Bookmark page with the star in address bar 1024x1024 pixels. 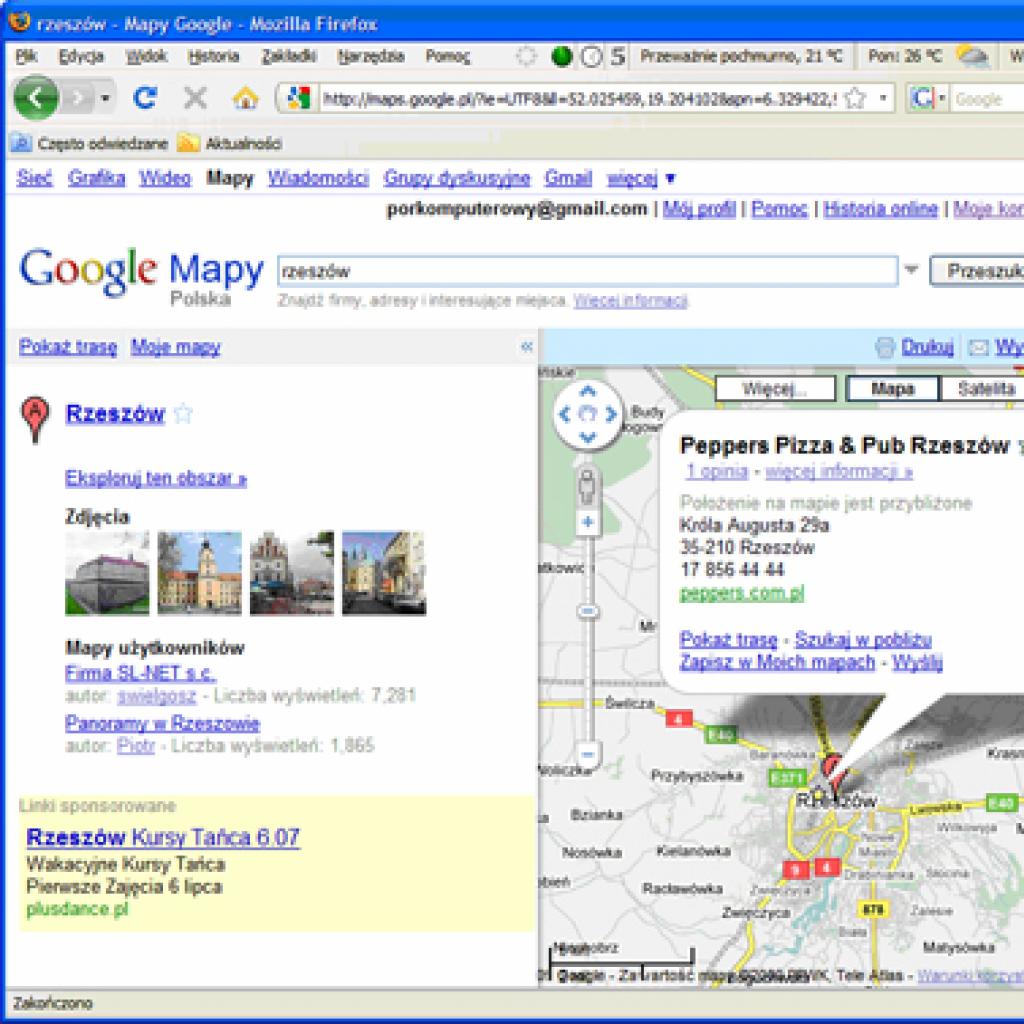coord(855,99)
